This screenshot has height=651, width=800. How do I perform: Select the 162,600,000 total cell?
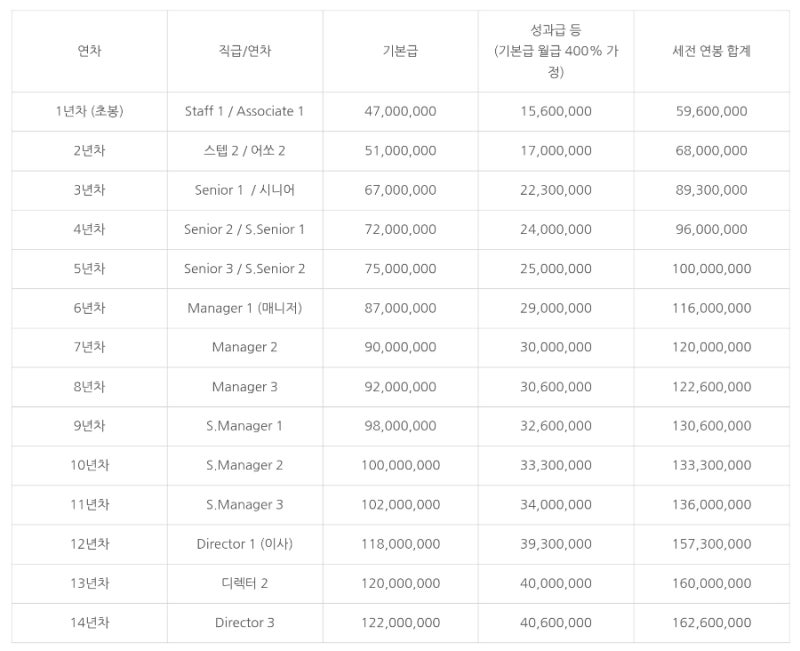pyautogui.click(x=711, y=622)
